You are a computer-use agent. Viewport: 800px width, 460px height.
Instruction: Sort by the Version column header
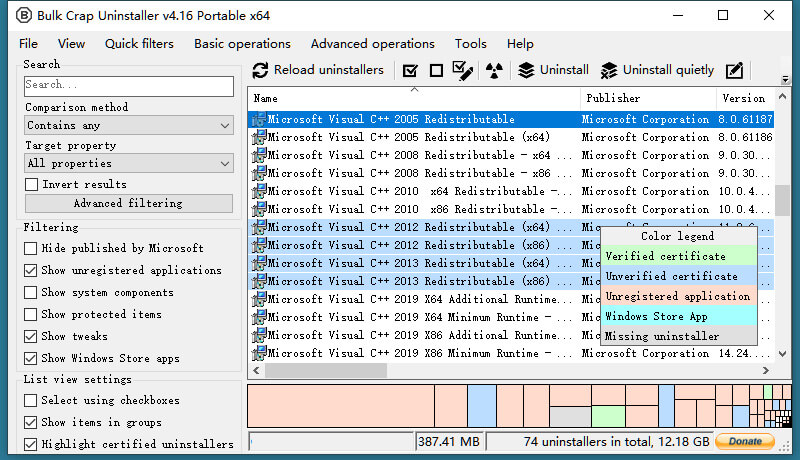(745, 98)
